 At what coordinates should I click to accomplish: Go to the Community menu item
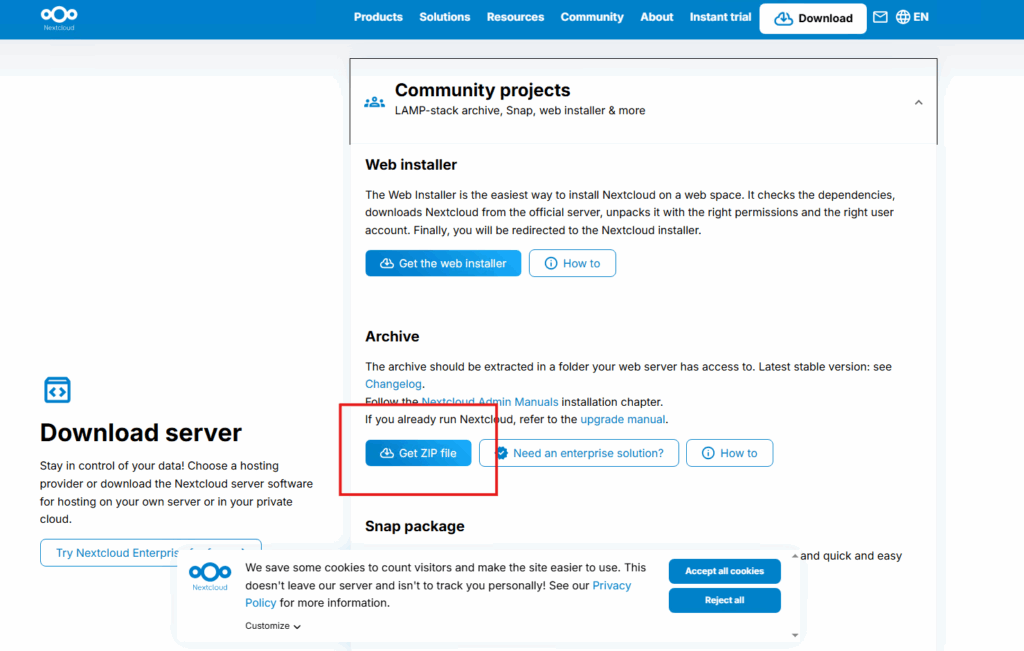592,17
